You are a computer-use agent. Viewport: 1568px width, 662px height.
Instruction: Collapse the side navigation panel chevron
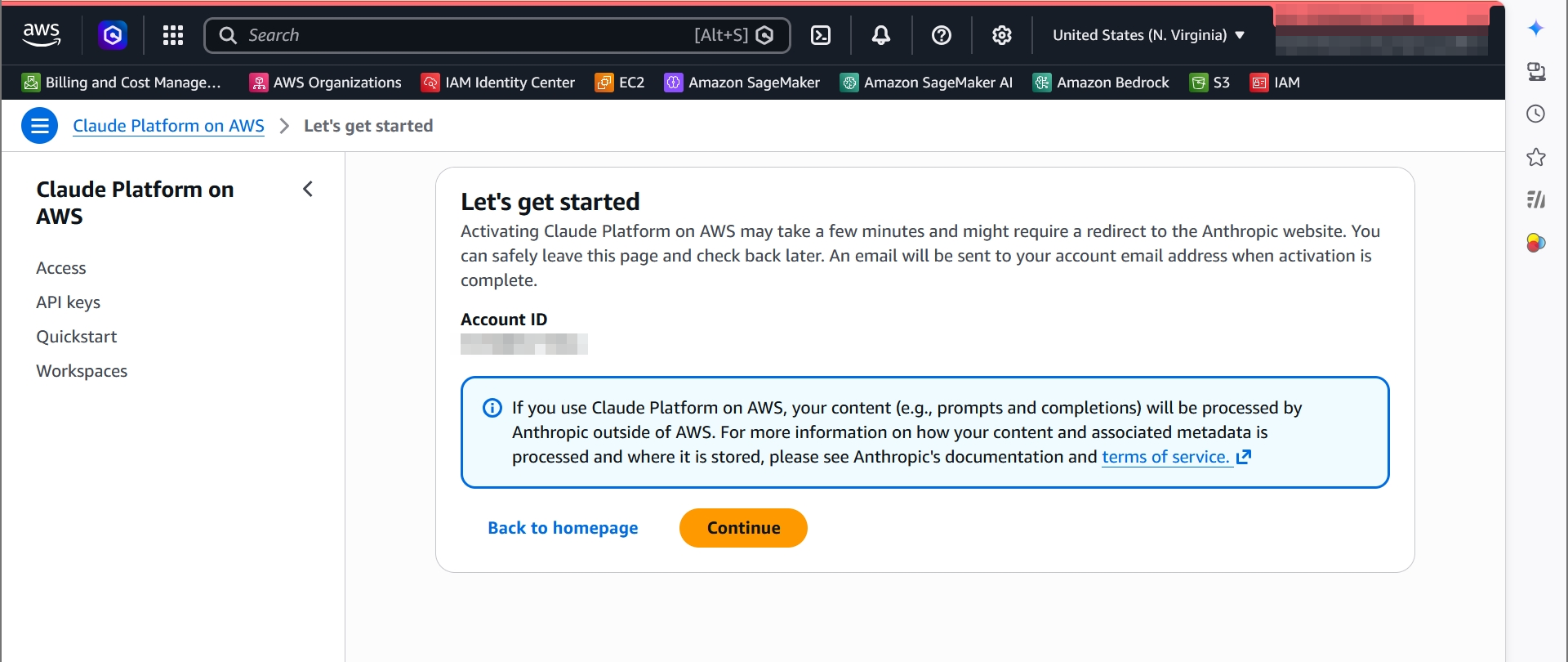click(x=308, y=190)
